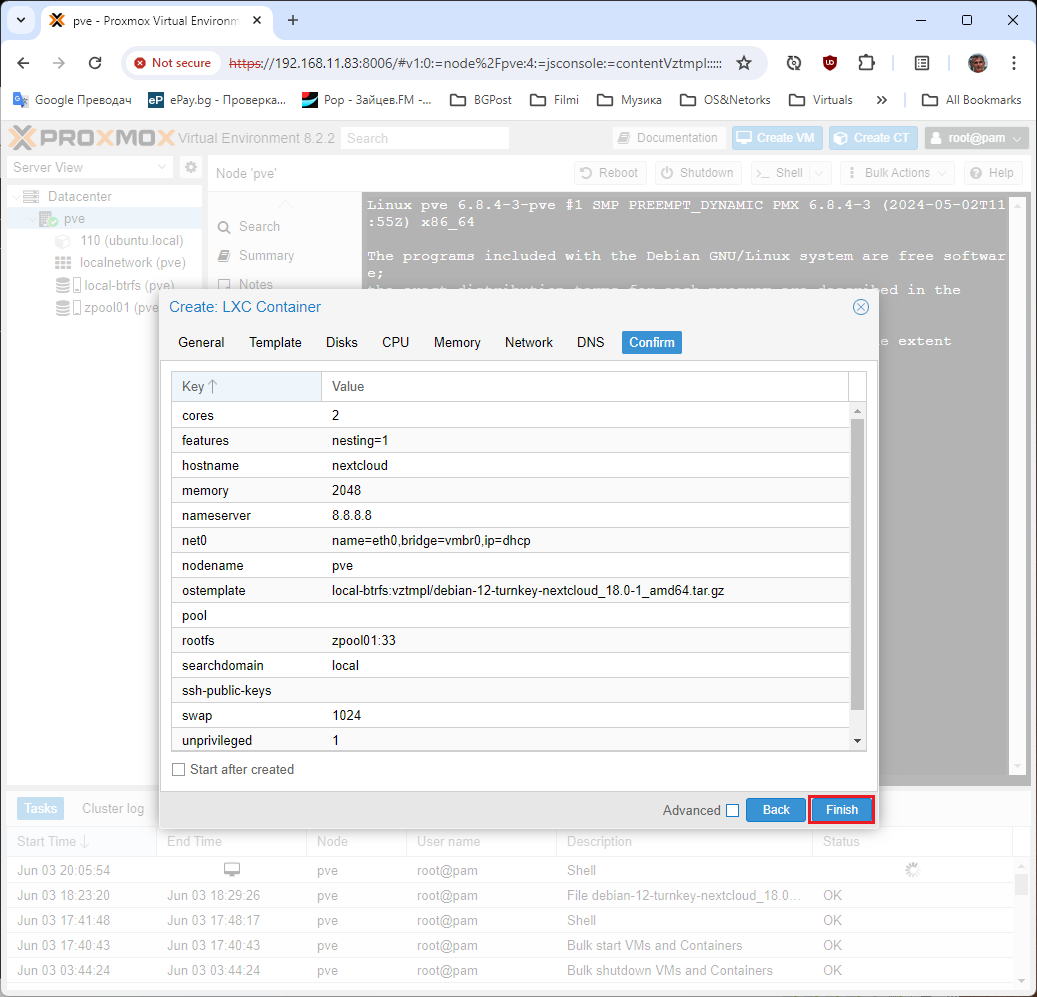
Task: Collapse the Datacenter tree node
Action: tap(17, 196)
